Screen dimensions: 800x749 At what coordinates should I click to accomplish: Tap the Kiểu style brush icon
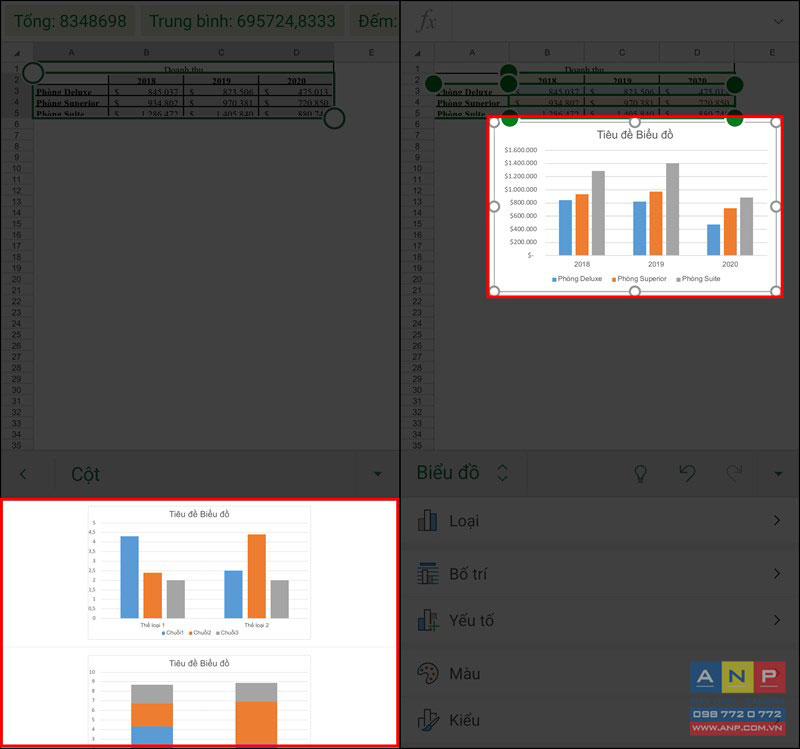click(428, 720)
